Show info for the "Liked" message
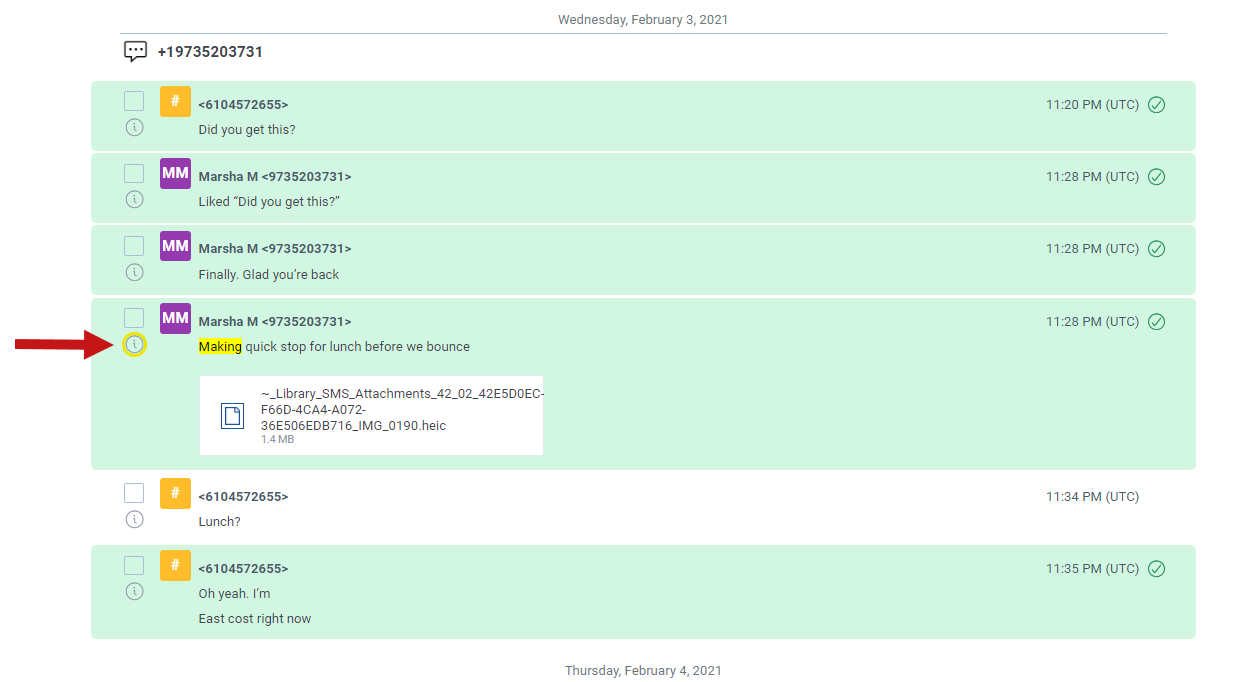This screenshot has width=1258, height=682. (134, 199)
